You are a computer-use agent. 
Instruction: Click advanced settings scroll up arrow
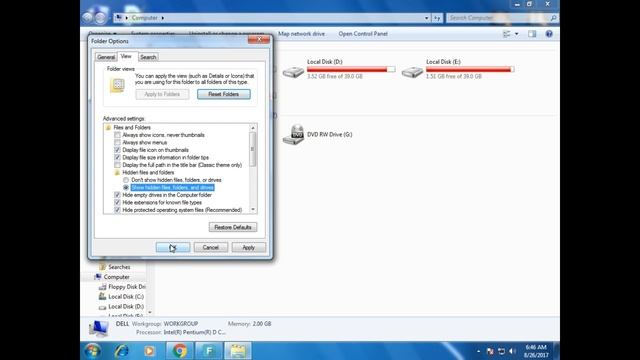[x=253, y=128]
